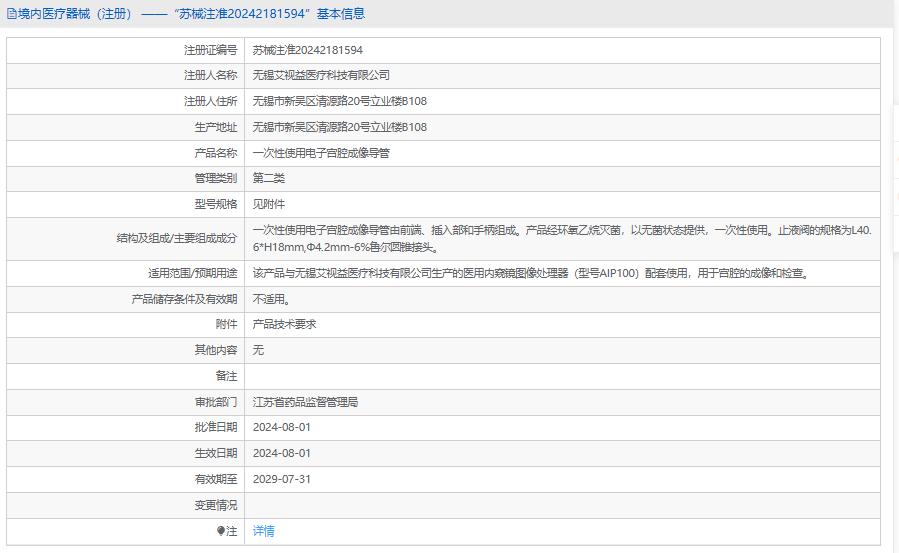Click the 第二类 management category value
899x553 pixels.
(268, 178)
